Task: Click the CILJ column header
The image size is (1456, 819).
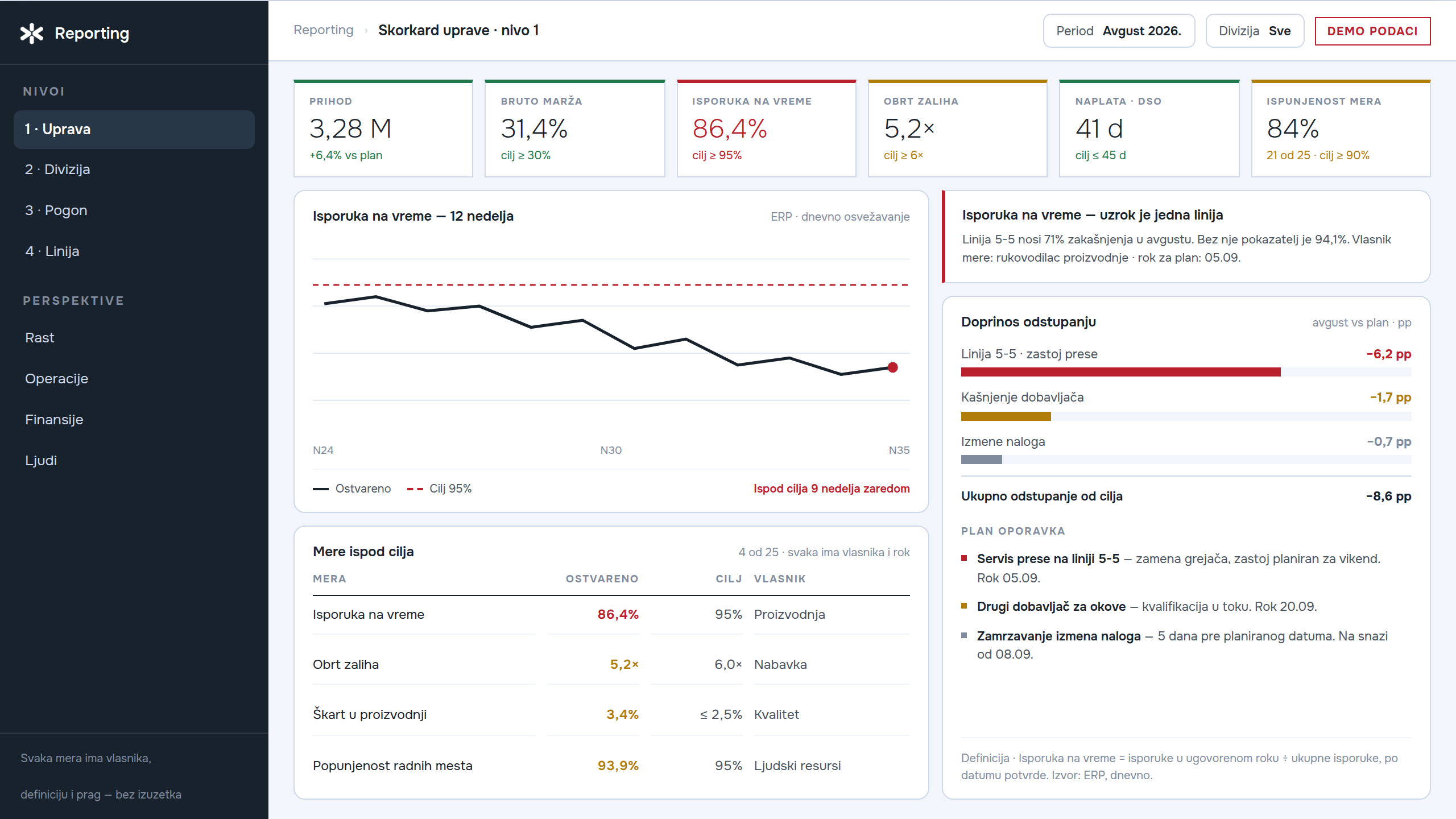Action: (729, 579)
